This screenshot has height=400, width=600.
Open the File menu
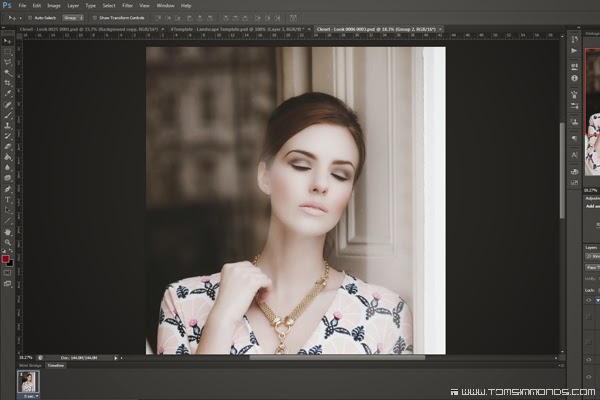(x=22, y=6)
